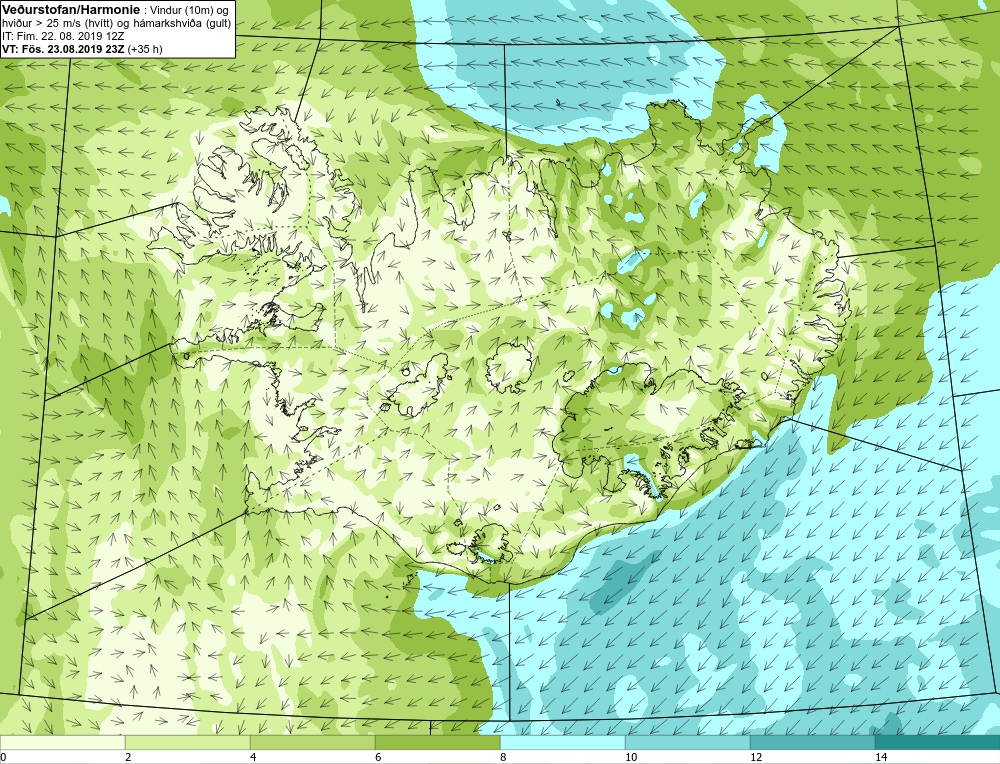This screenshot has height=764, width=1000.
Task: Click the 4–6 m/s green legend band
Action: [312, 742]
